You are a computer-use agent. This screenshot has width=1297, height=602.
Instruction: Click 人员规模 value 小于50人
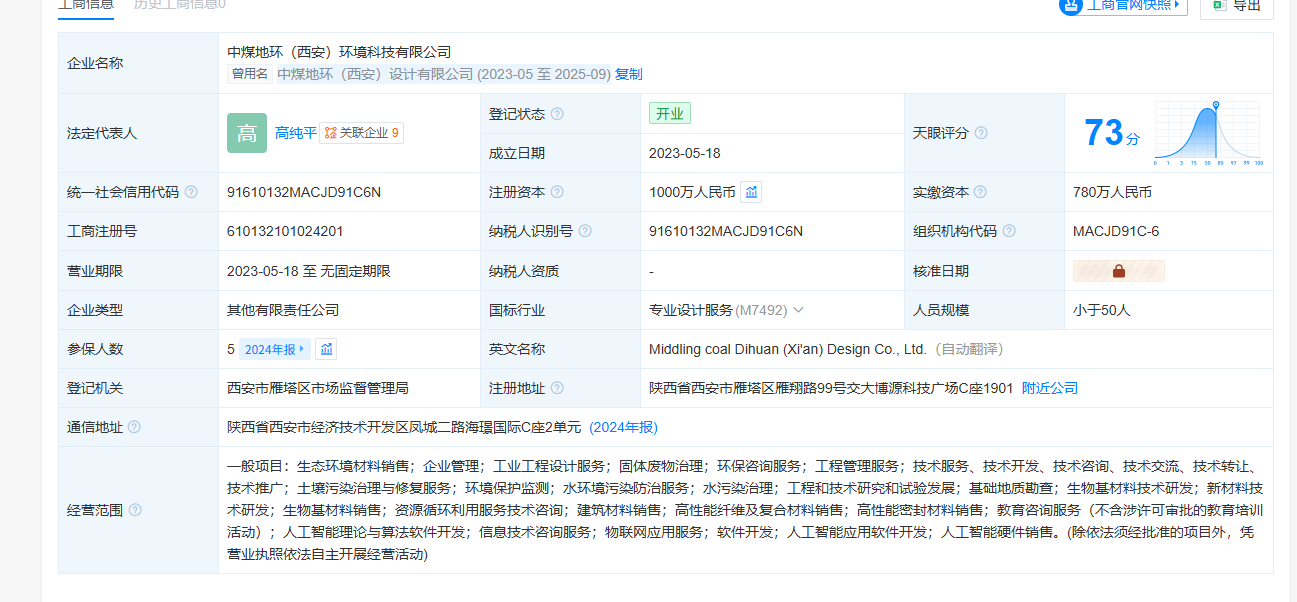pos(1102,310)
